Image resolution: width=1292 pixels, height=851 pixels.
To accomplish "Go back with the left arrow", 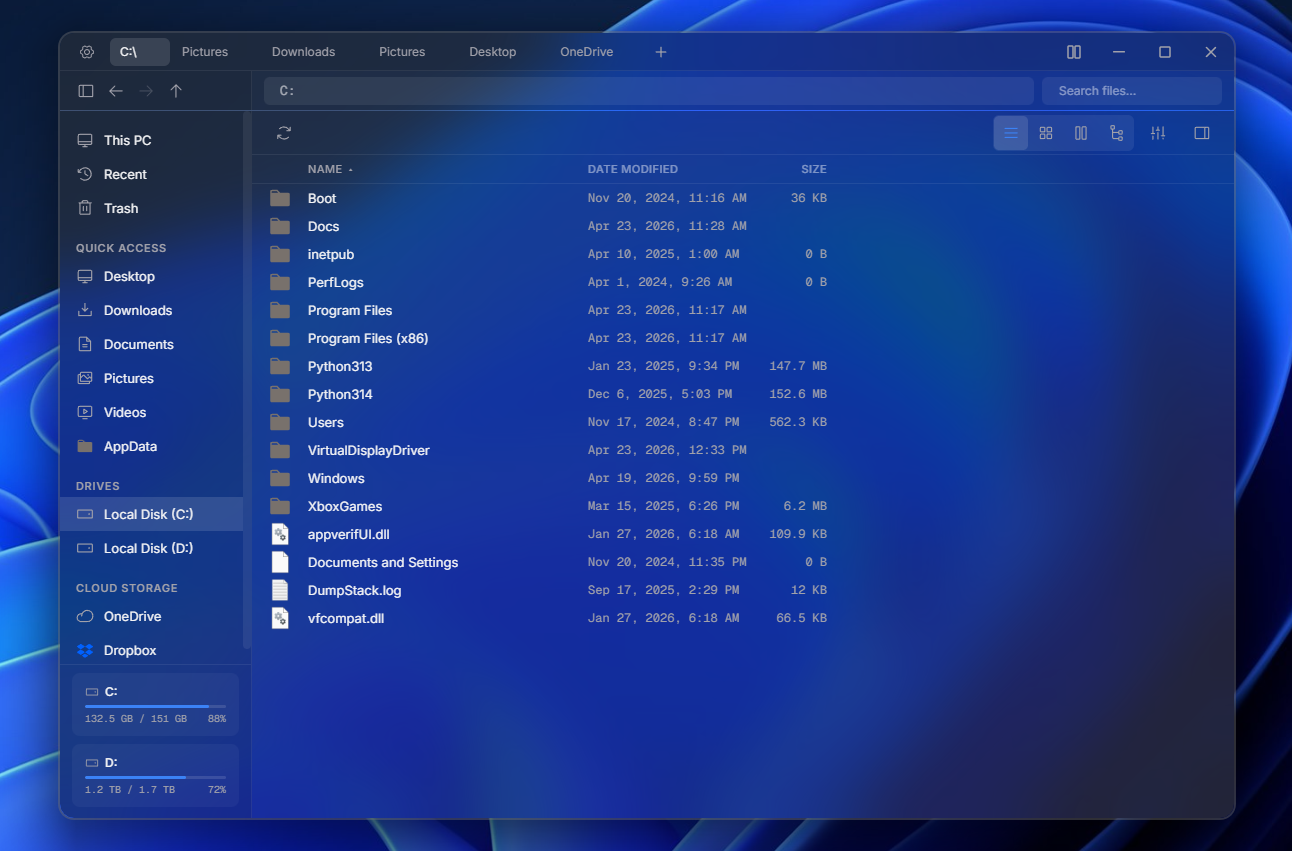I will [x=116, y=91].
